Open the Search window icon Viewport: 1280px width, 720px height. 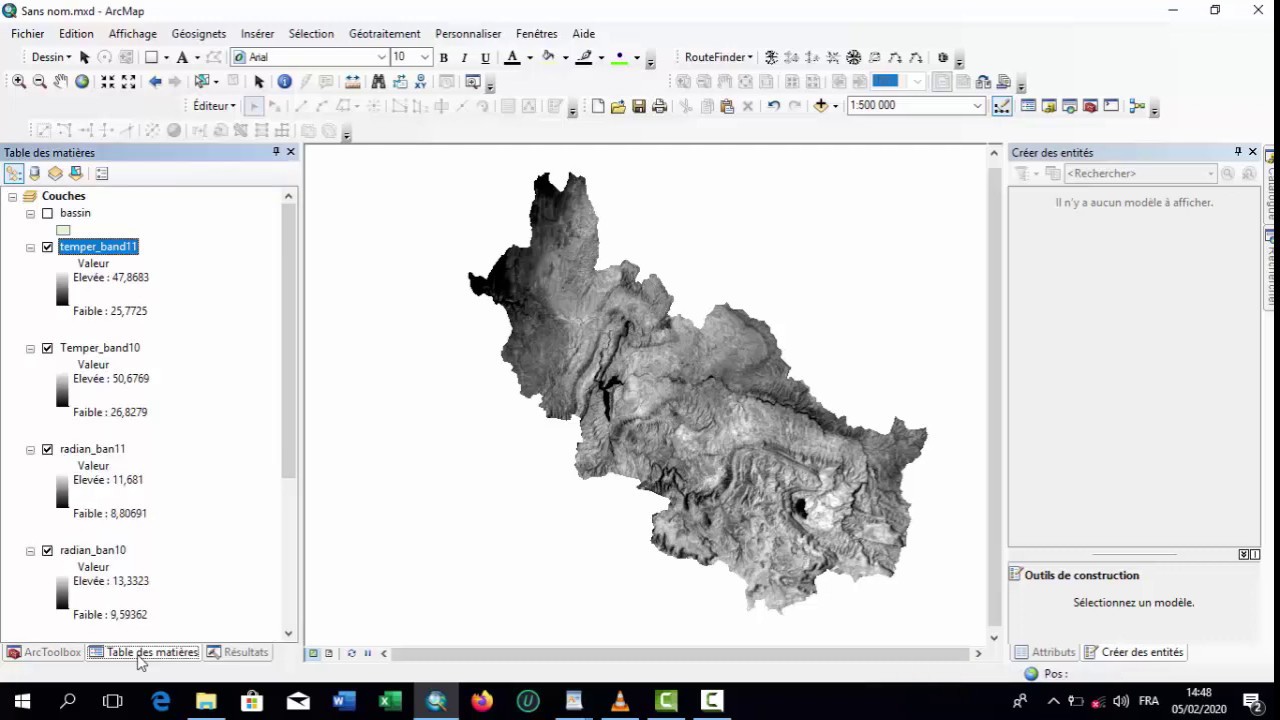point(1070,106)
